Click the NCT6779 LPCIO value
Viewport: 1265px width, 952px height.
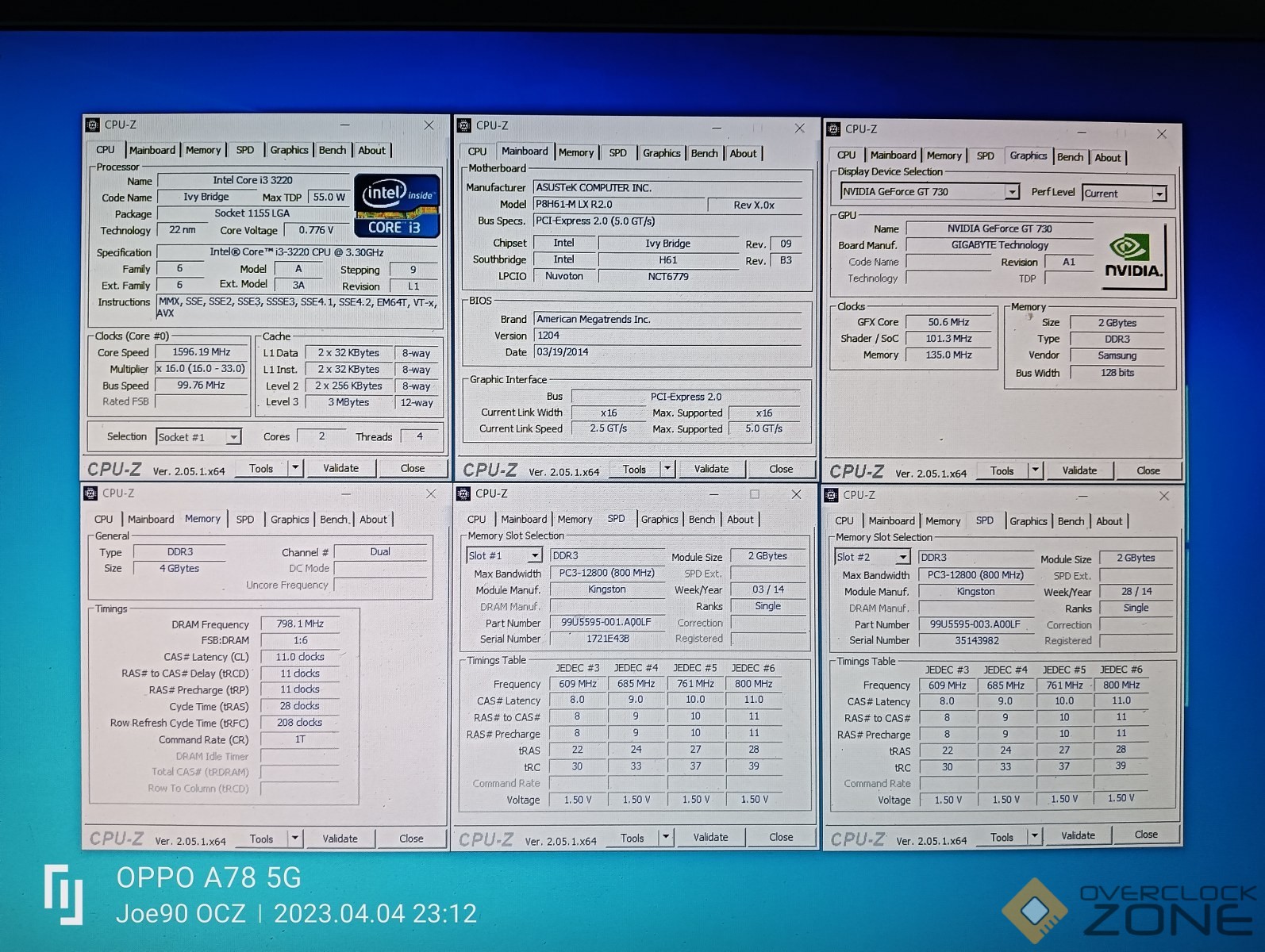pyautogui.click(x=667, y=276)
